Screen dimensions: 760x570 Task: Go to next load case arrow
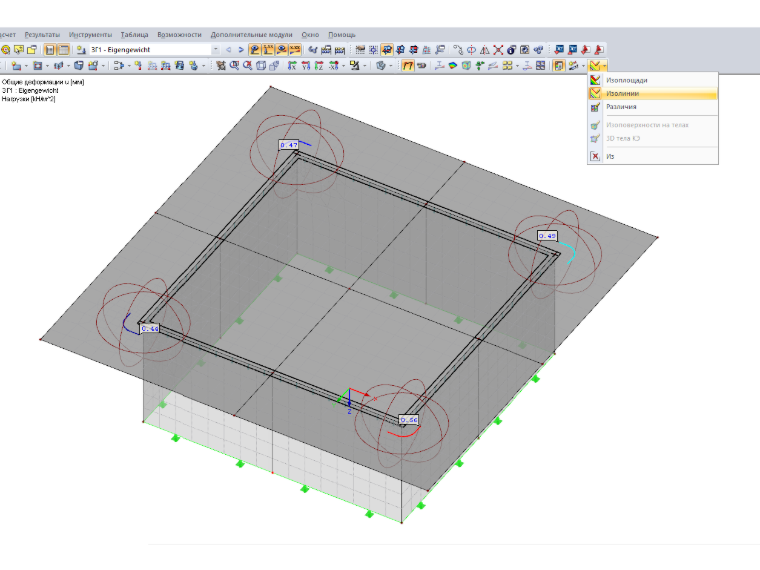tap(241, 49)
